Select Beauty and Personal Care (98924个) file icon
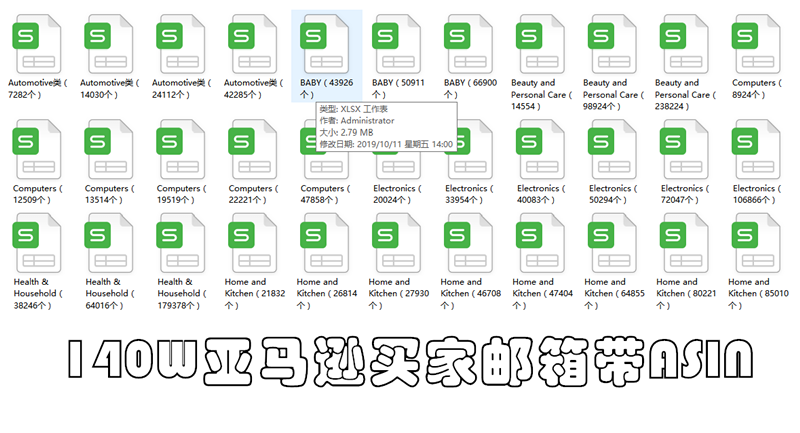Screen dimensions: 800x433 click(613, 44)
